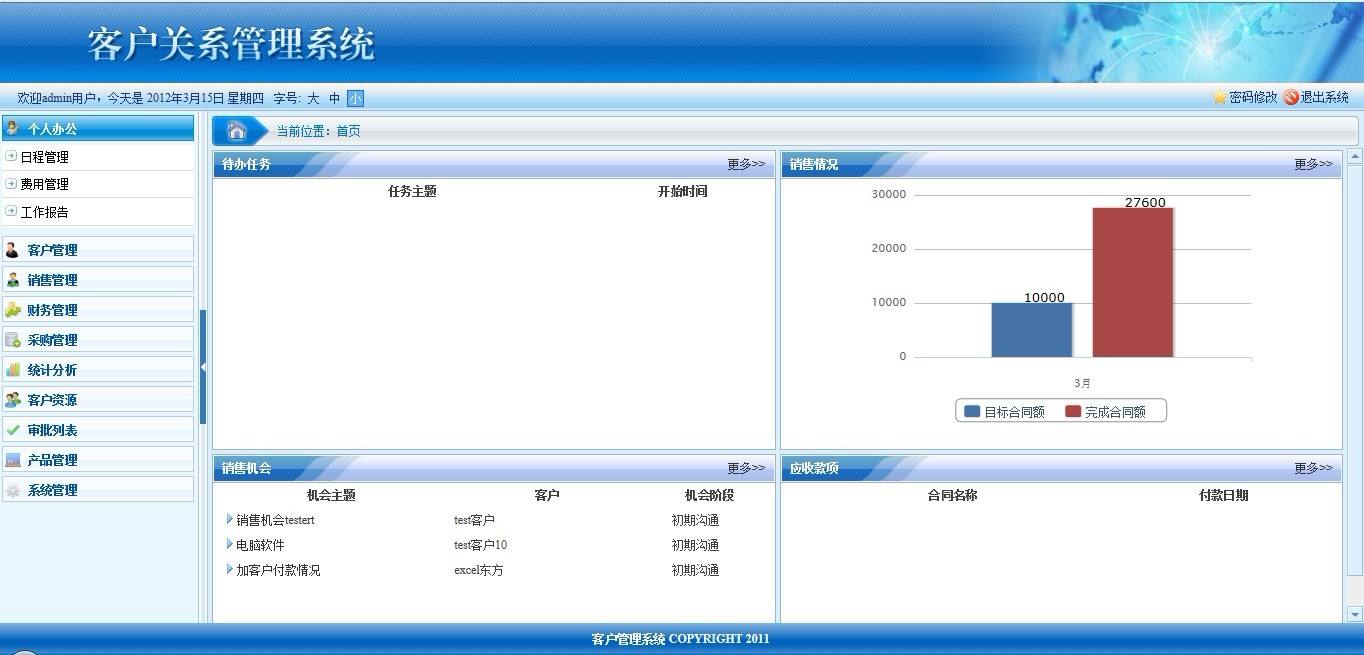Click the scrollbar down arrow on right
This screenshot has width=1364, height=655.
pyautogui.click(x=1355, y=614)
